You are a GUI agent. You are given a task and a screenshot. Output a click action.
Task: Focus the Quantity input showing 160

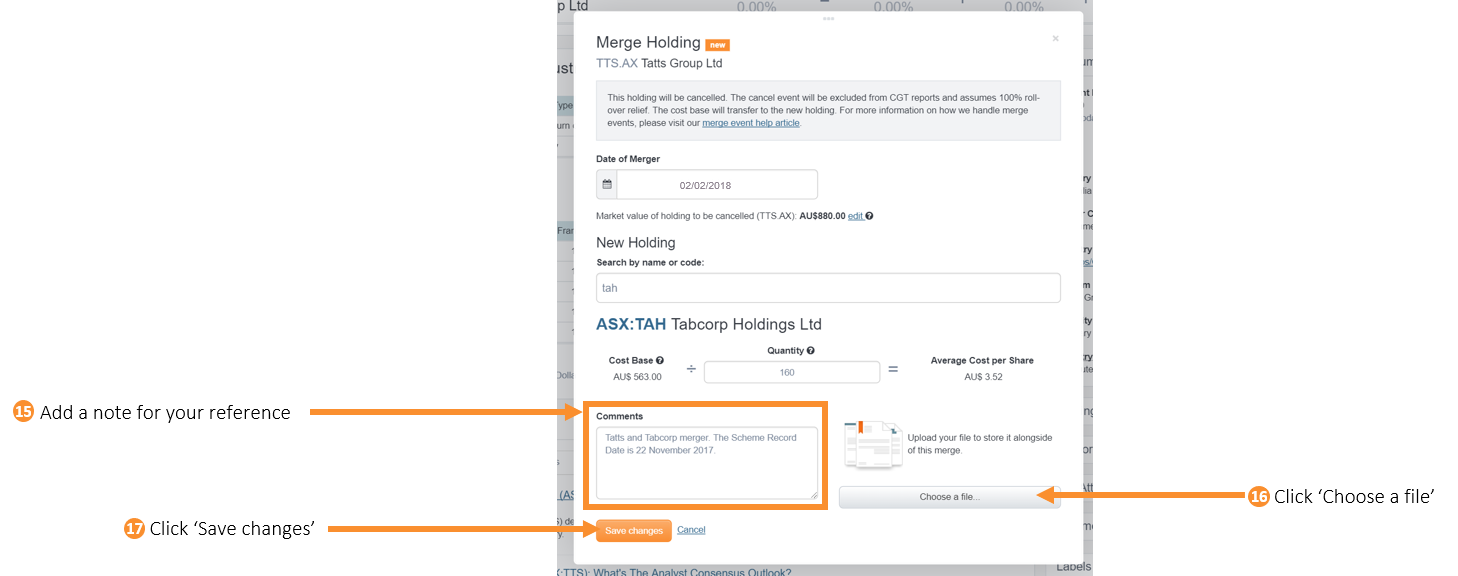792,372
